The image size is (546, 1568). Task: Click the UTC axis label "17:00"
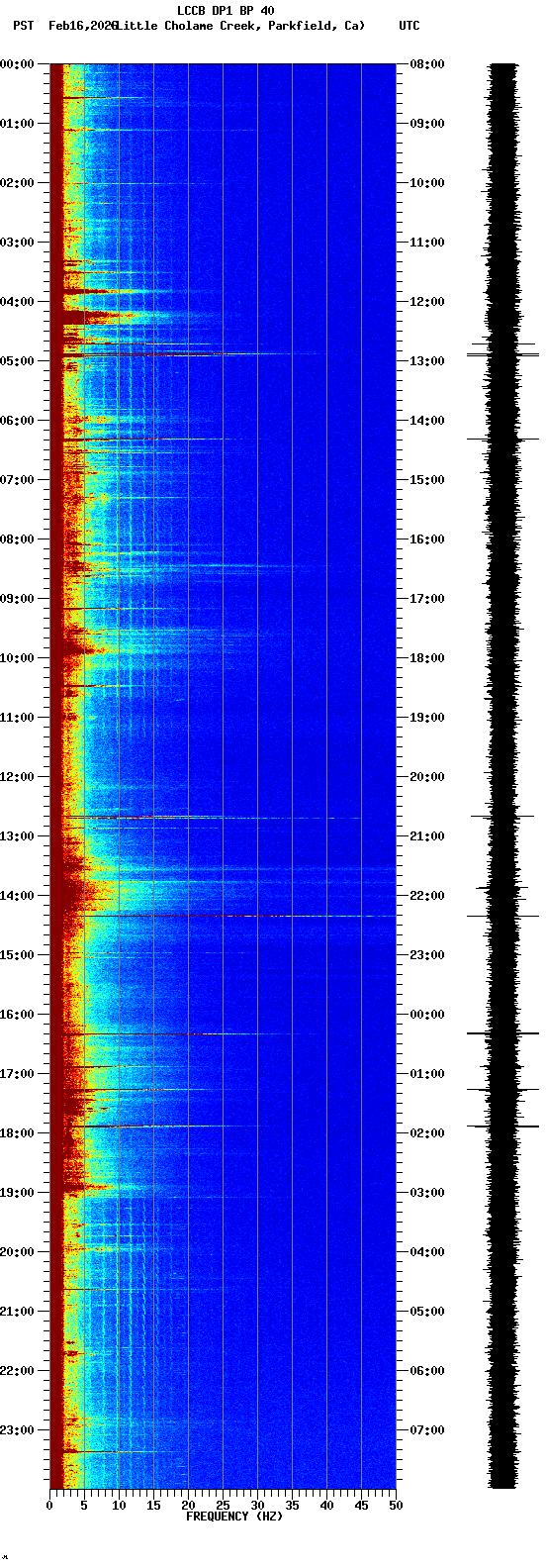click(x=427, y=599)
